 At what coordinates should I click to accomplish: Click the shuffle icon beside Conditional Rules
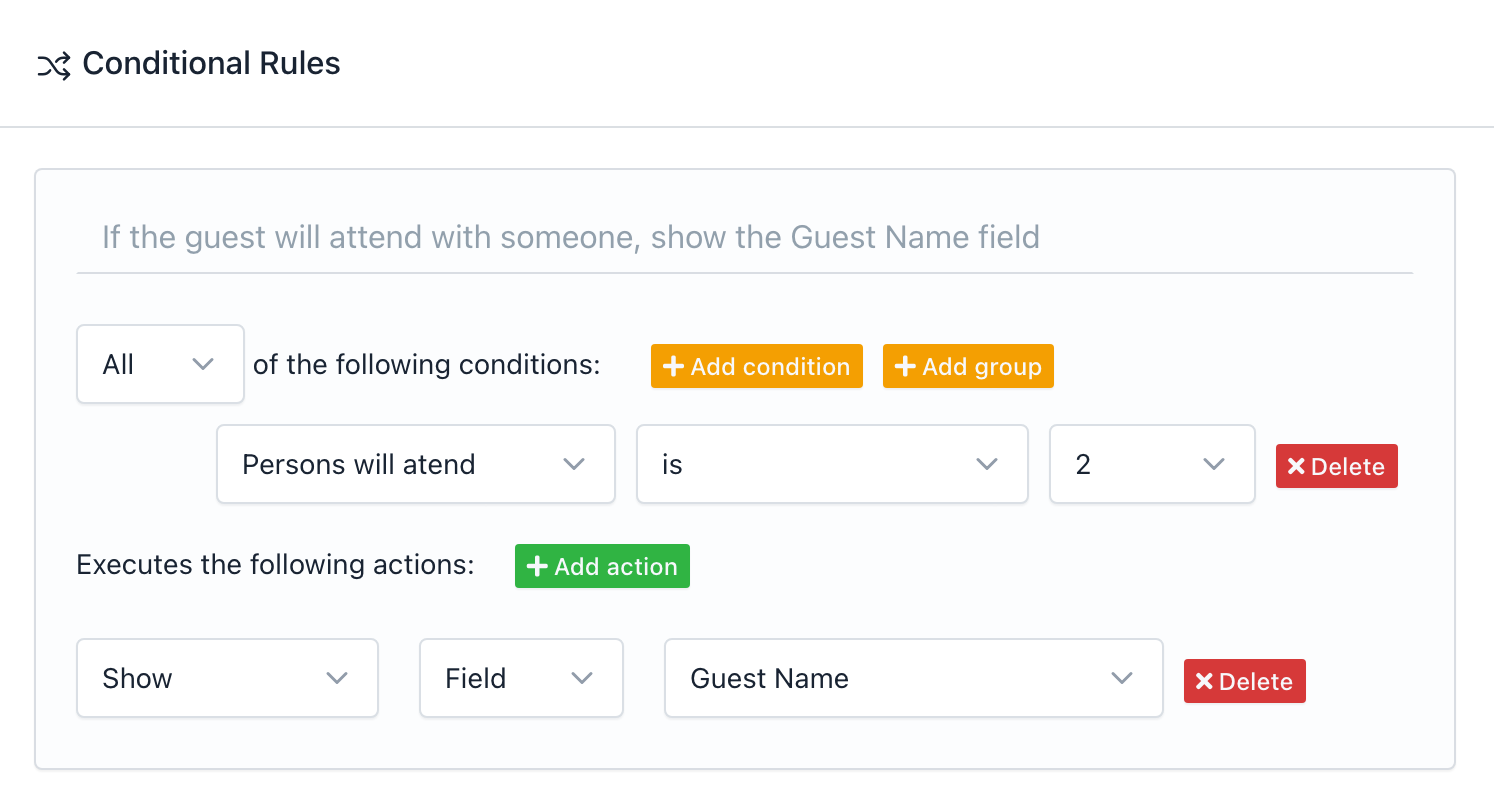click(x=53, y=66)
